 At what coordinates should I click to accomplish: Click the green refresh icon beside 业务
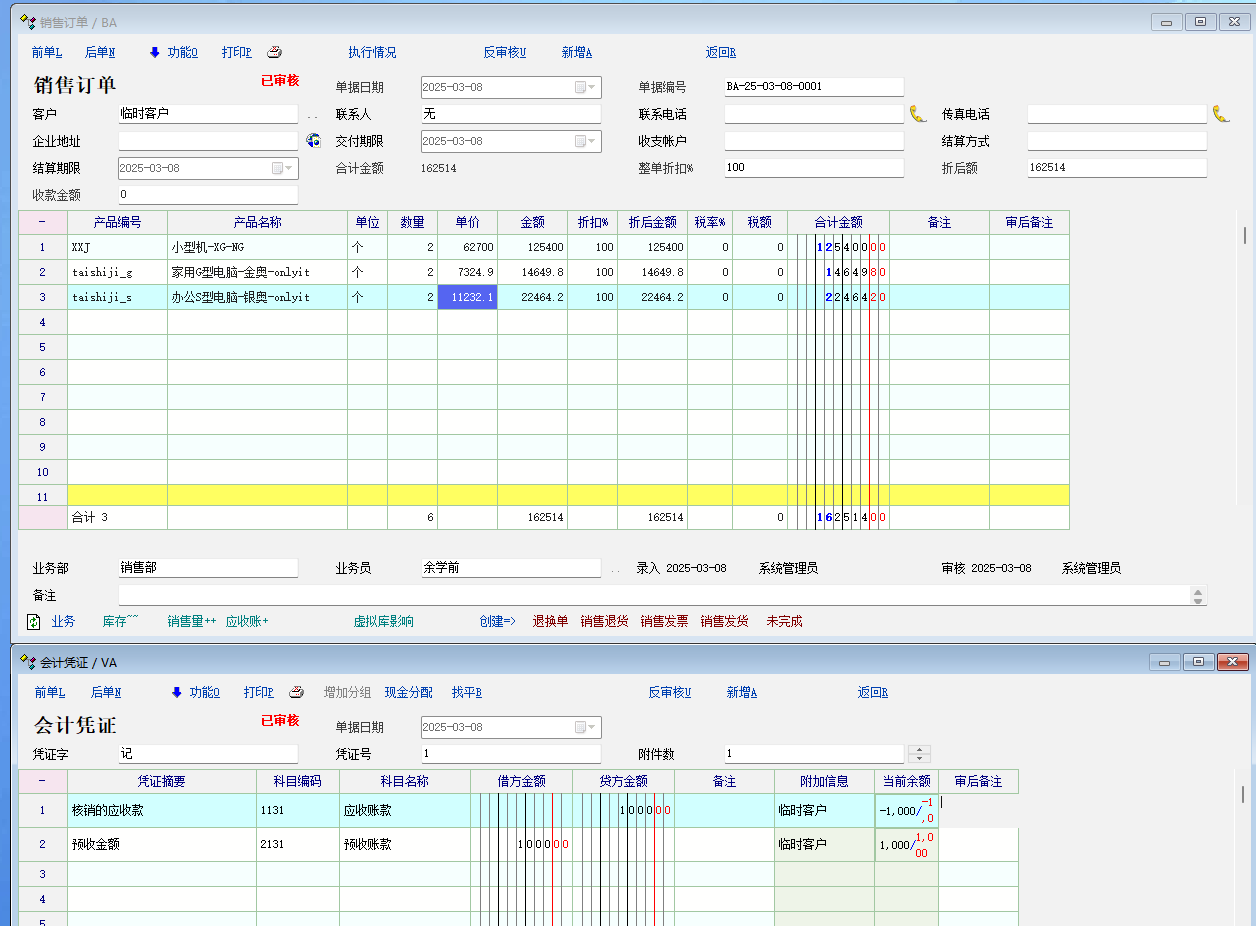pyautogui.click(x=33, y=622)
